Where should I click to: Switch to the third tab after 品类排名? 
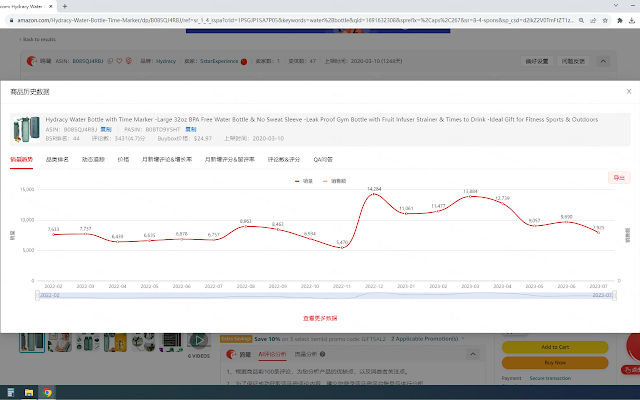coord(93,160)
